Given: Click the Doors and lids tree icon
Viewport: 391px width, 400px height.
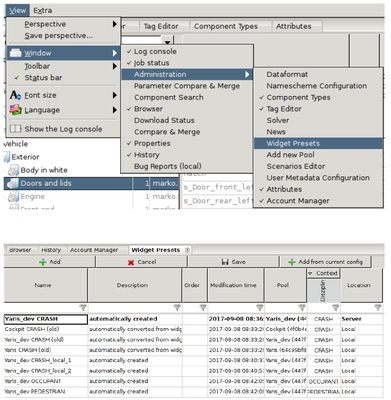Looking at the screenshot, I should click(13, 183).
